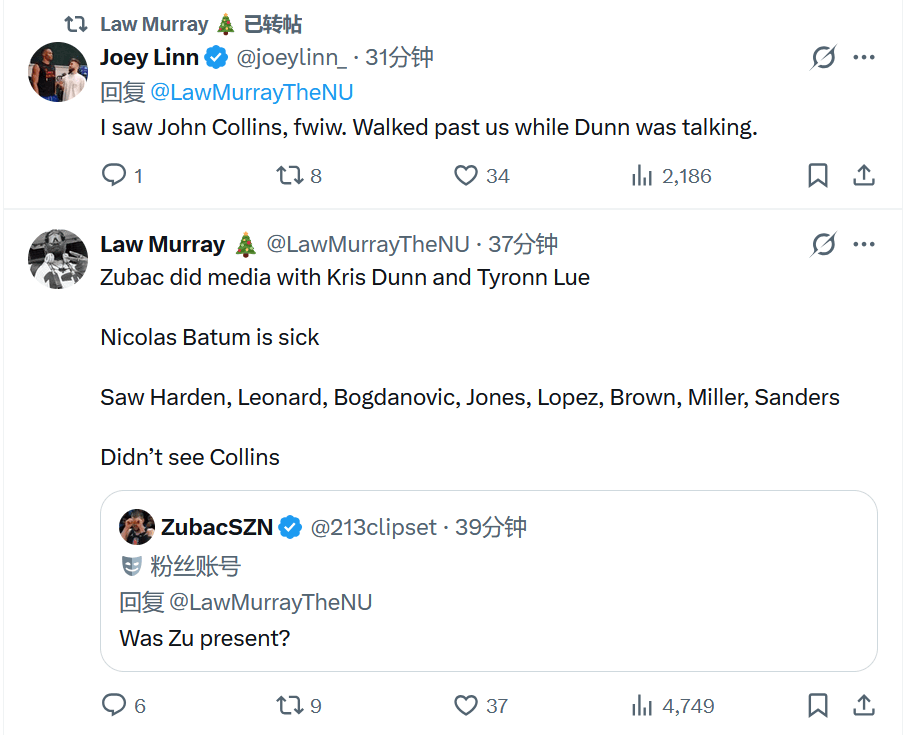Repost Joey Linn's John Collins tweet
Screen dimensions: 903x735
[x=290, y=176]
